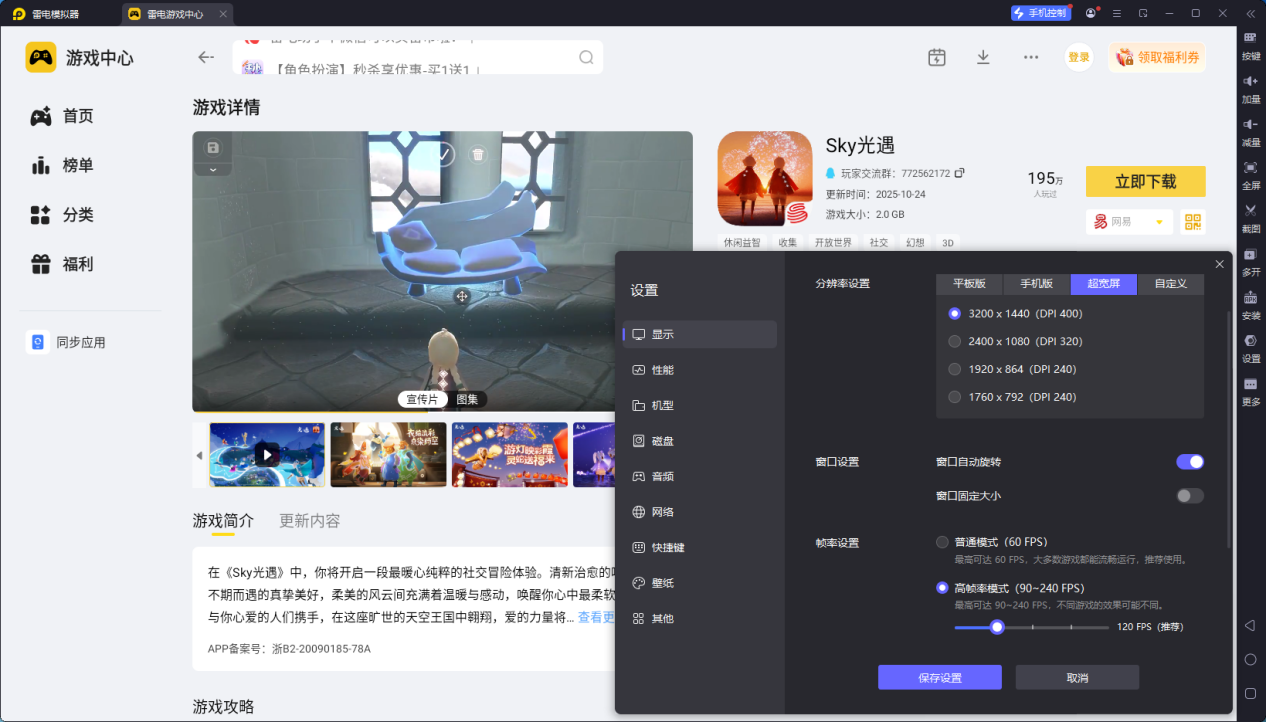Viewport: 1266px width, 722px height.
Task: Disable 窗口自动旋转 auto-rotate toggle
Action: pyautogui.click(x=1189, y=461)
